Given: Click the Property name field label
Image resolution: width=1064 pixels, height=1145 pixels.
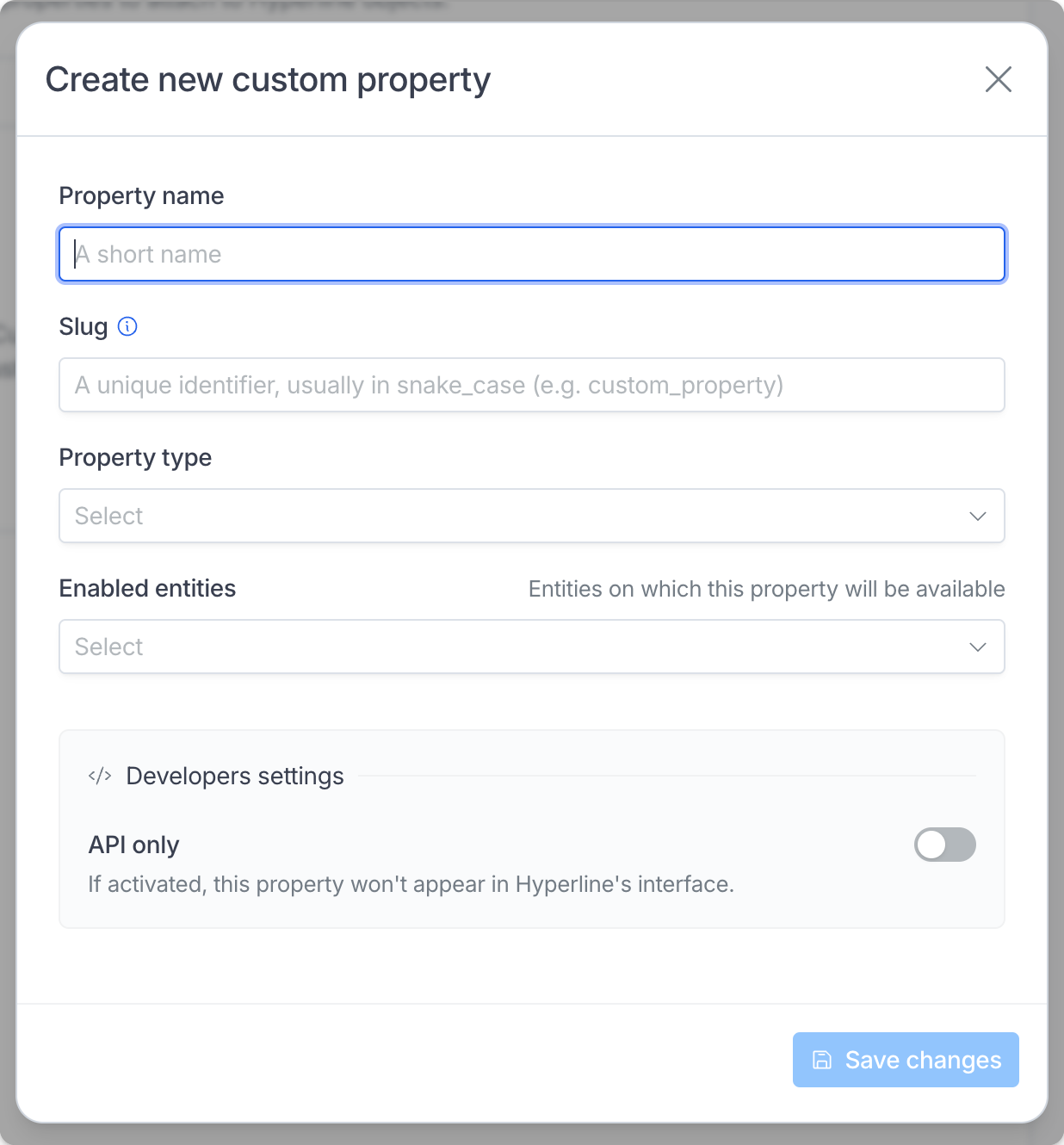Looking at the screenshot, I should pos(141,196).
